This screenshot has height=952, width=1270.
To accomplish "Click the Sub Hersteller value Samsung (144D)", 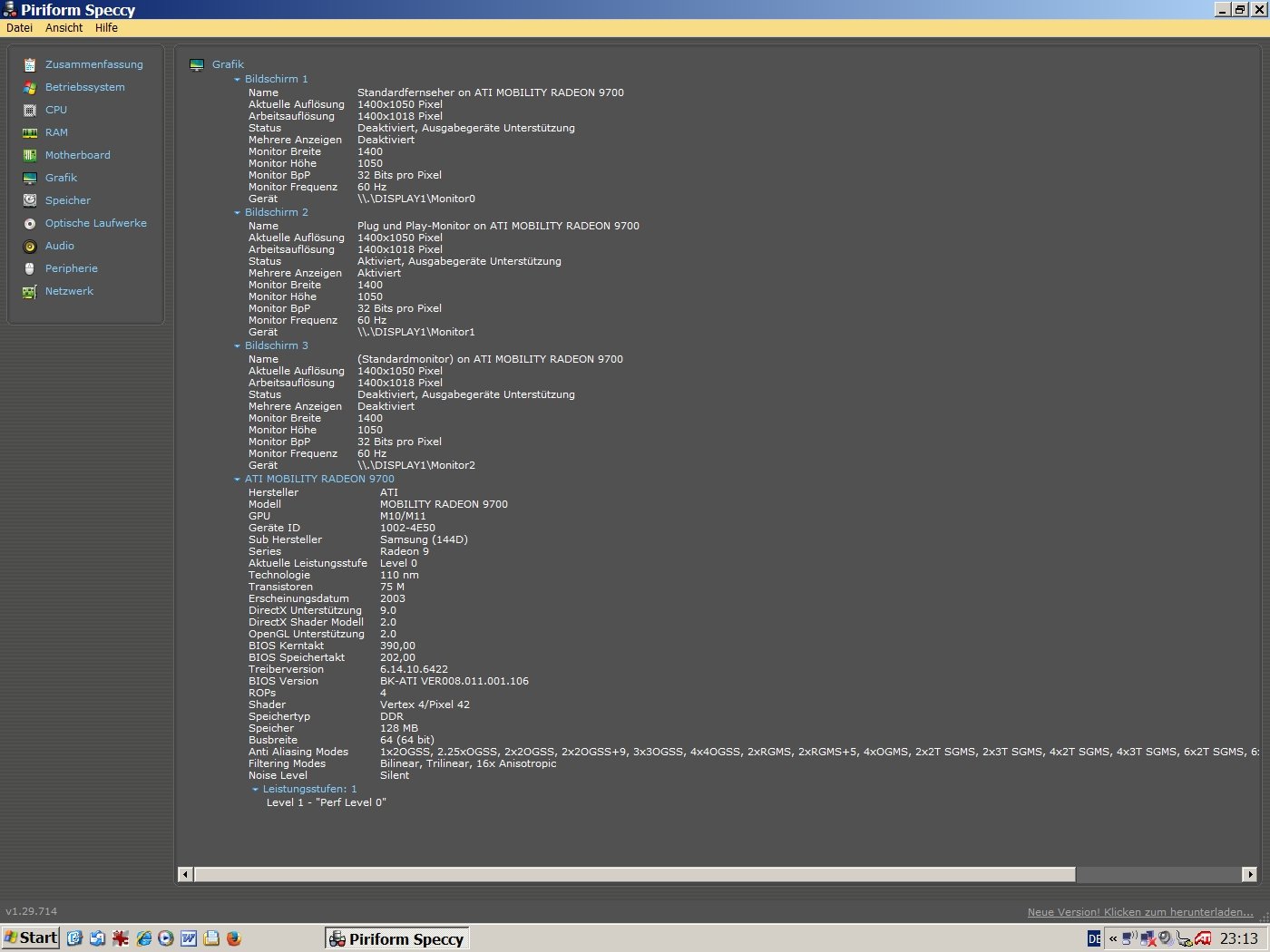I will pos(424,540).
